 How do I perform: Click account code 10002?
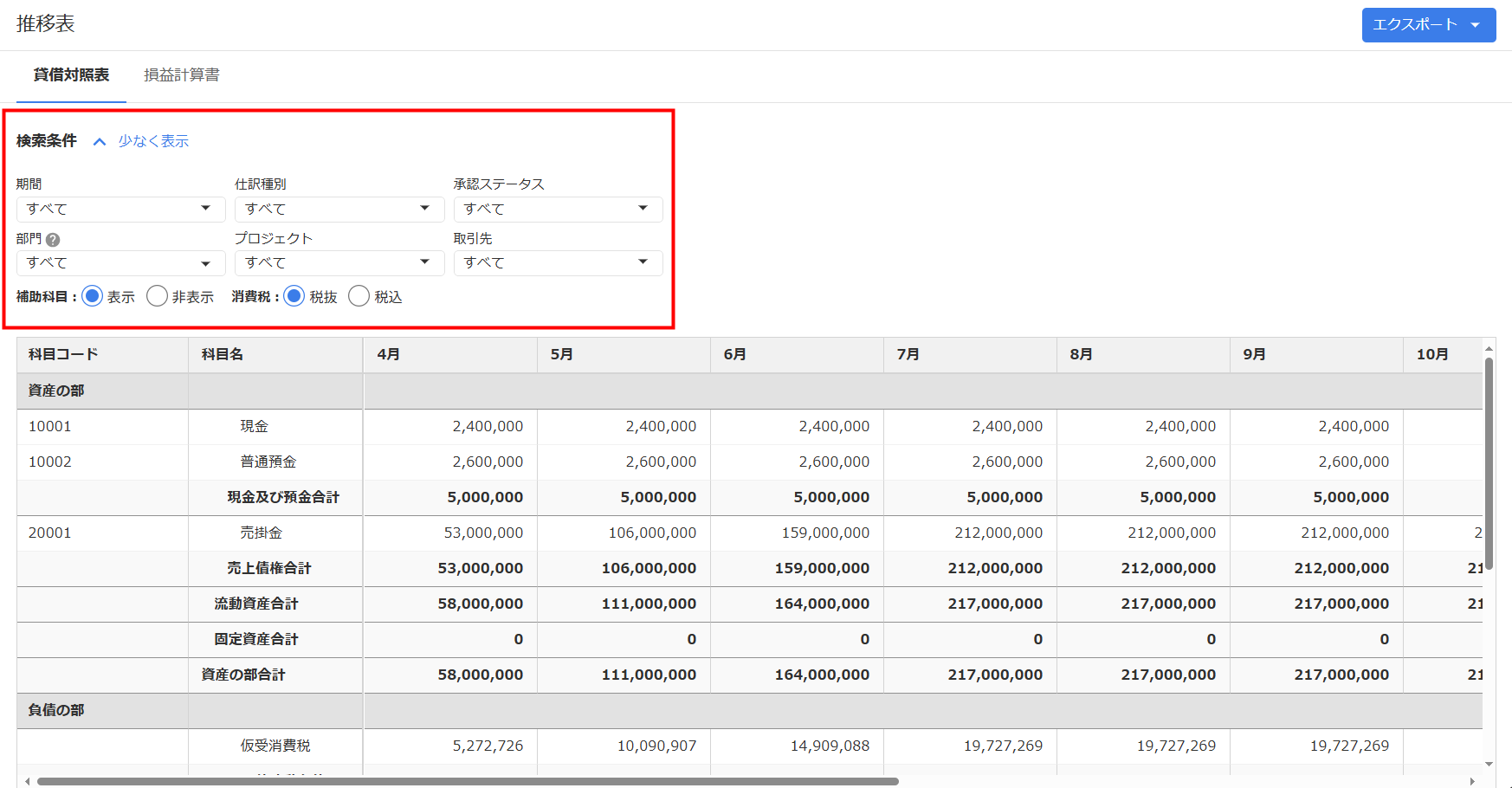(x=50, y=462)
